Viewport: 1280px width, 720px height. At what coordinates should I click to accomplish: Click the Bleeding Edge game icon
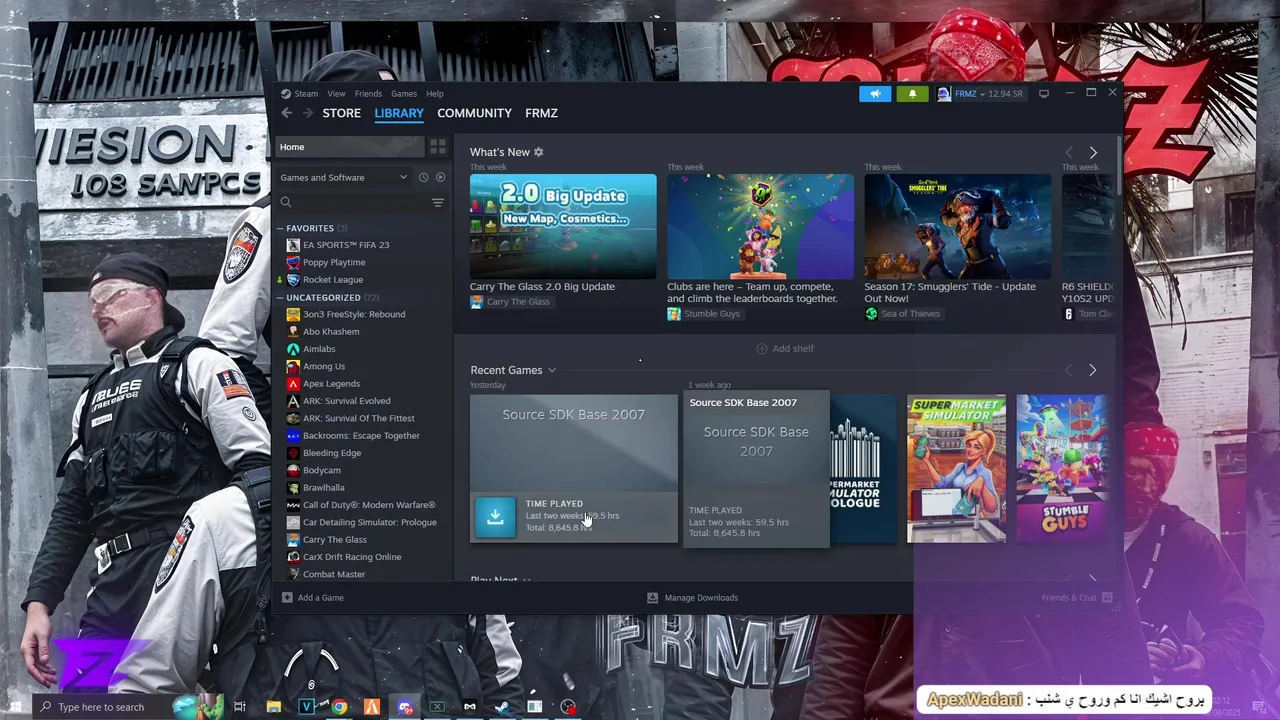293,453
